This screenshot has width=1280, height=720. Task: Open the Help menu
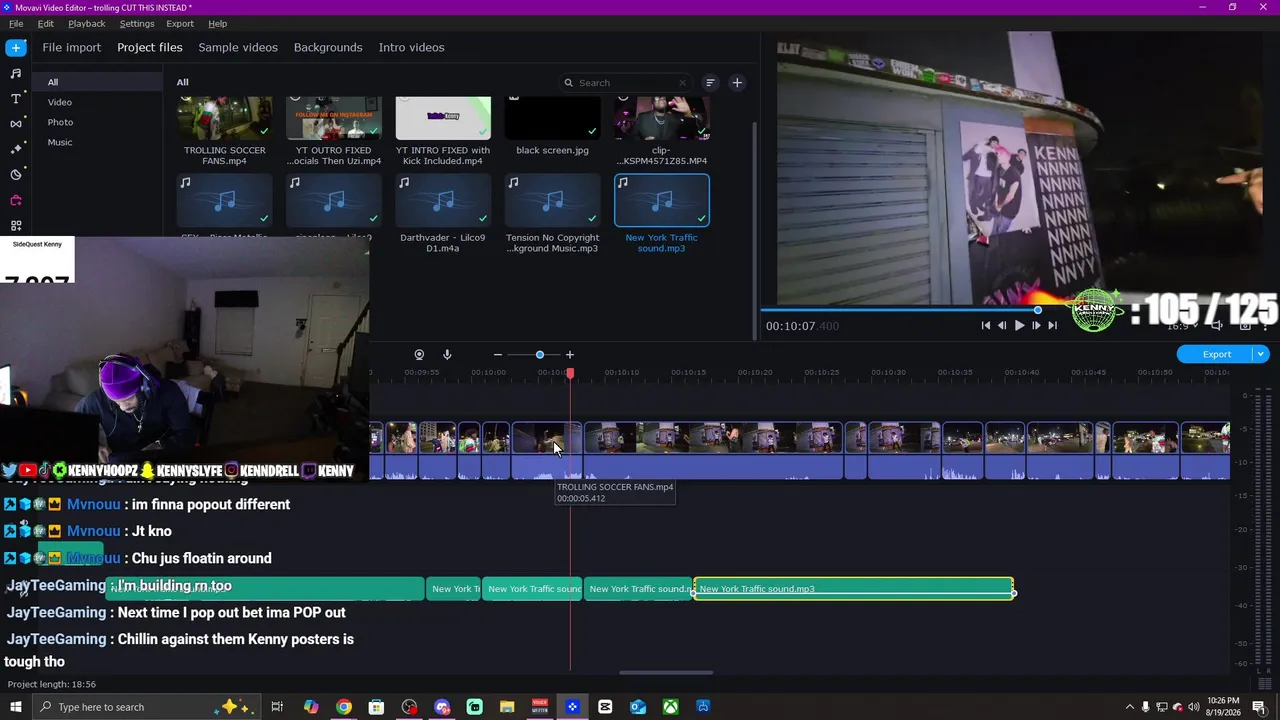218,23
